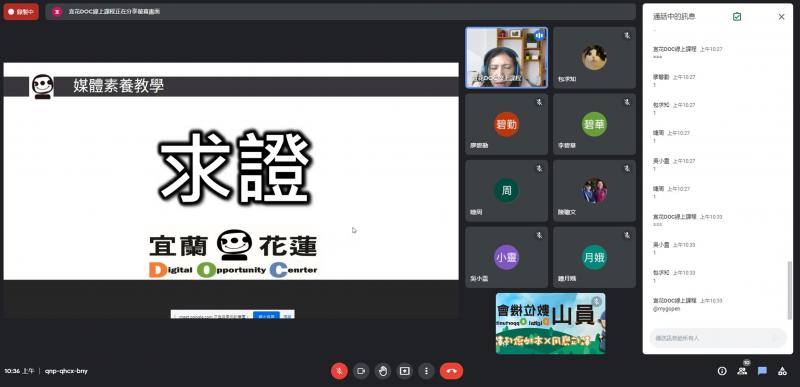Select the 小靈 participant tile
800x387 pixels.
507,257
